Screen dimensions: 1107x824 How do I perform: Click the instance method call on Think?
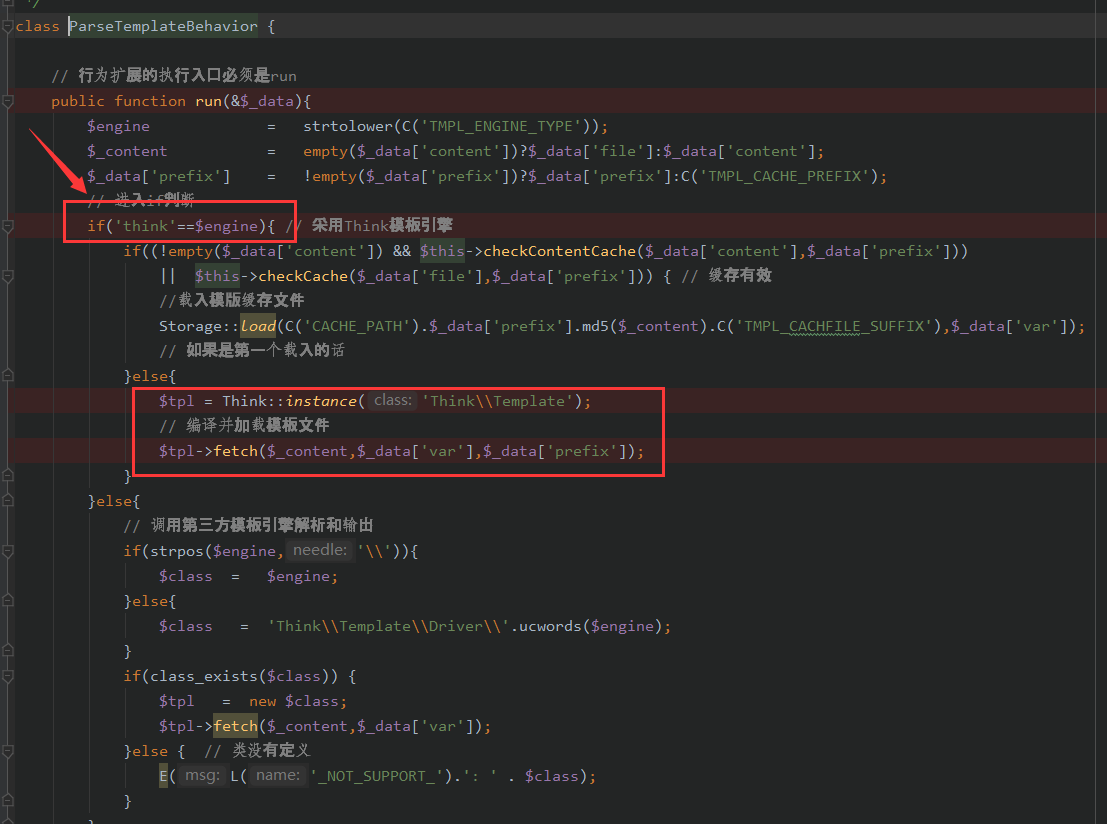(320, 401)
